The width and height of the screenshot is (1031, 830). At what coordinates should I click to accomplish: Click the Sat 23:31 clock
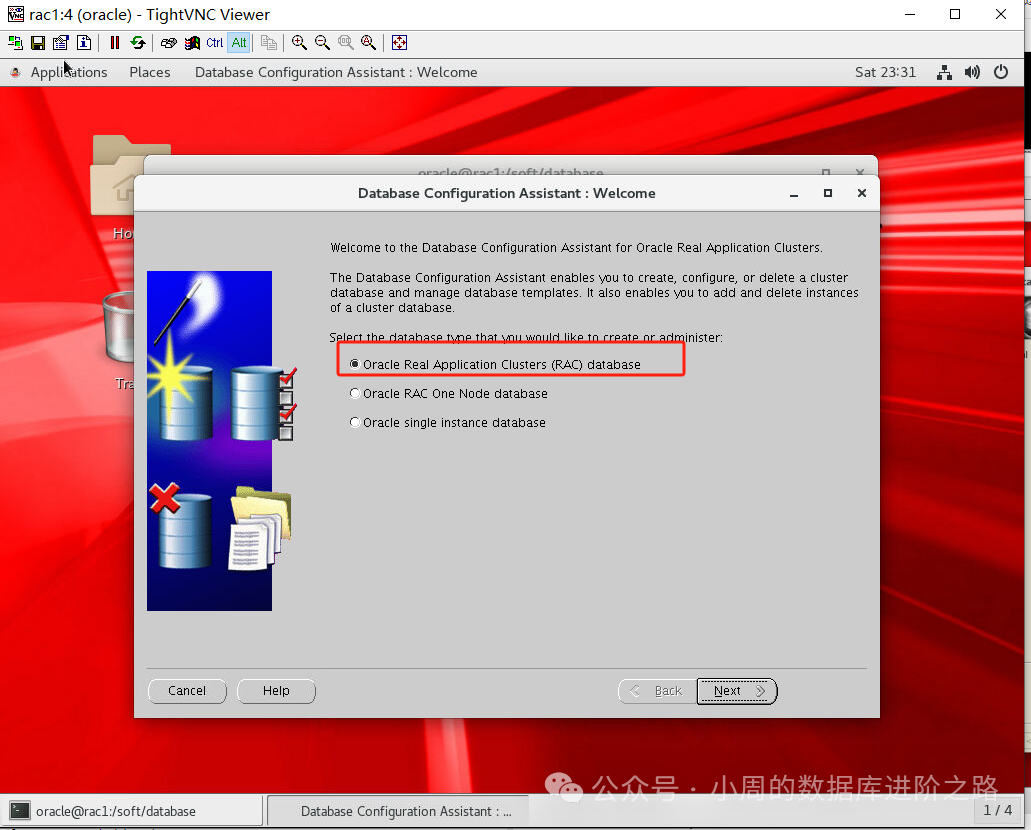[x=885, y=72]
